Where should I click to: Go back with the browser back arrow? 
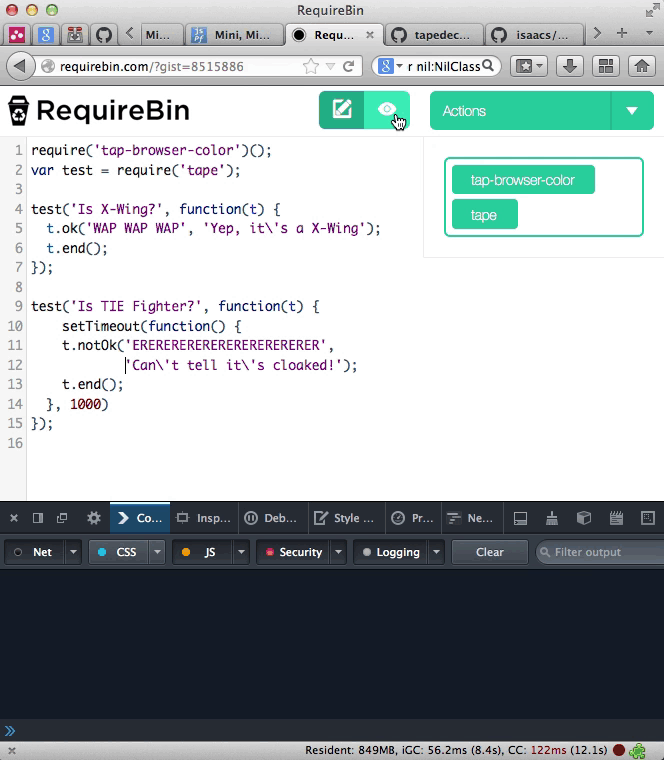tap(20, 66)
